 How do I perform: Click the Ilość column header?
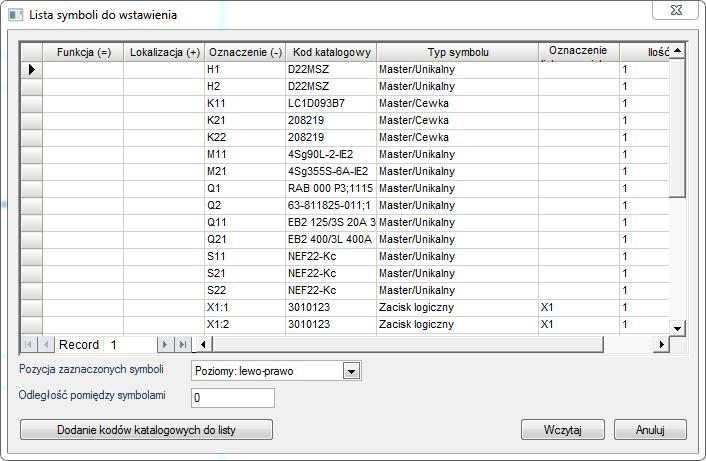pos(645,52)
